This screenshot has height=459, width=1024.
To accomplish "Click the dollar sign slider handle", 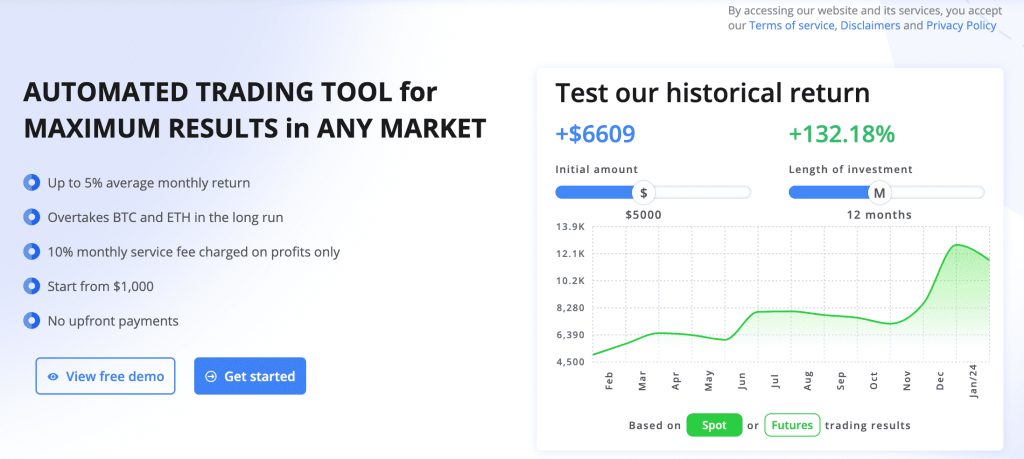I will point(644,192).
